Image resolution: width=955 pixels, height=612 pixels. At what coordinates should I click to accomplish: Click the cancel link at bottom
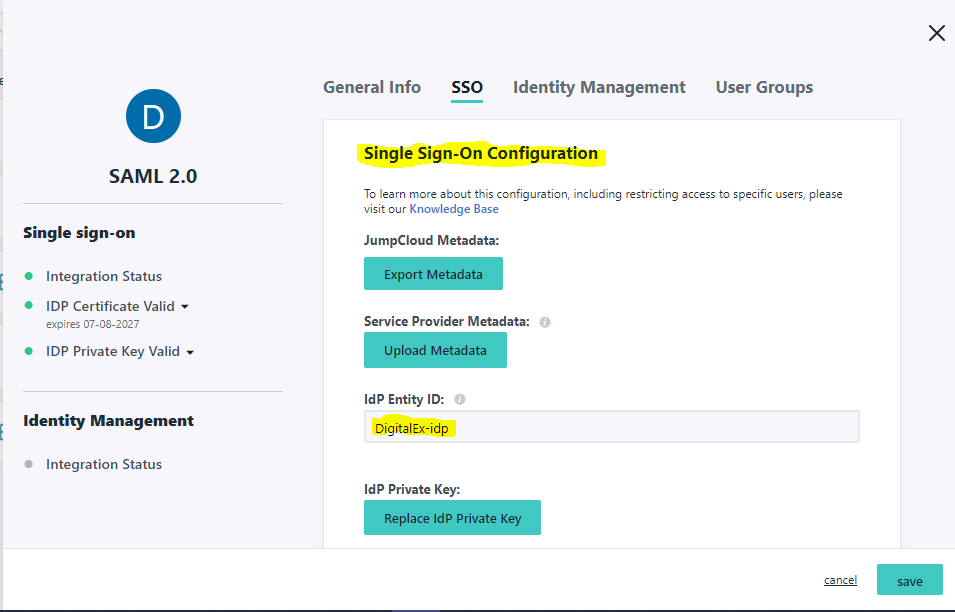(x=840, y=580)
